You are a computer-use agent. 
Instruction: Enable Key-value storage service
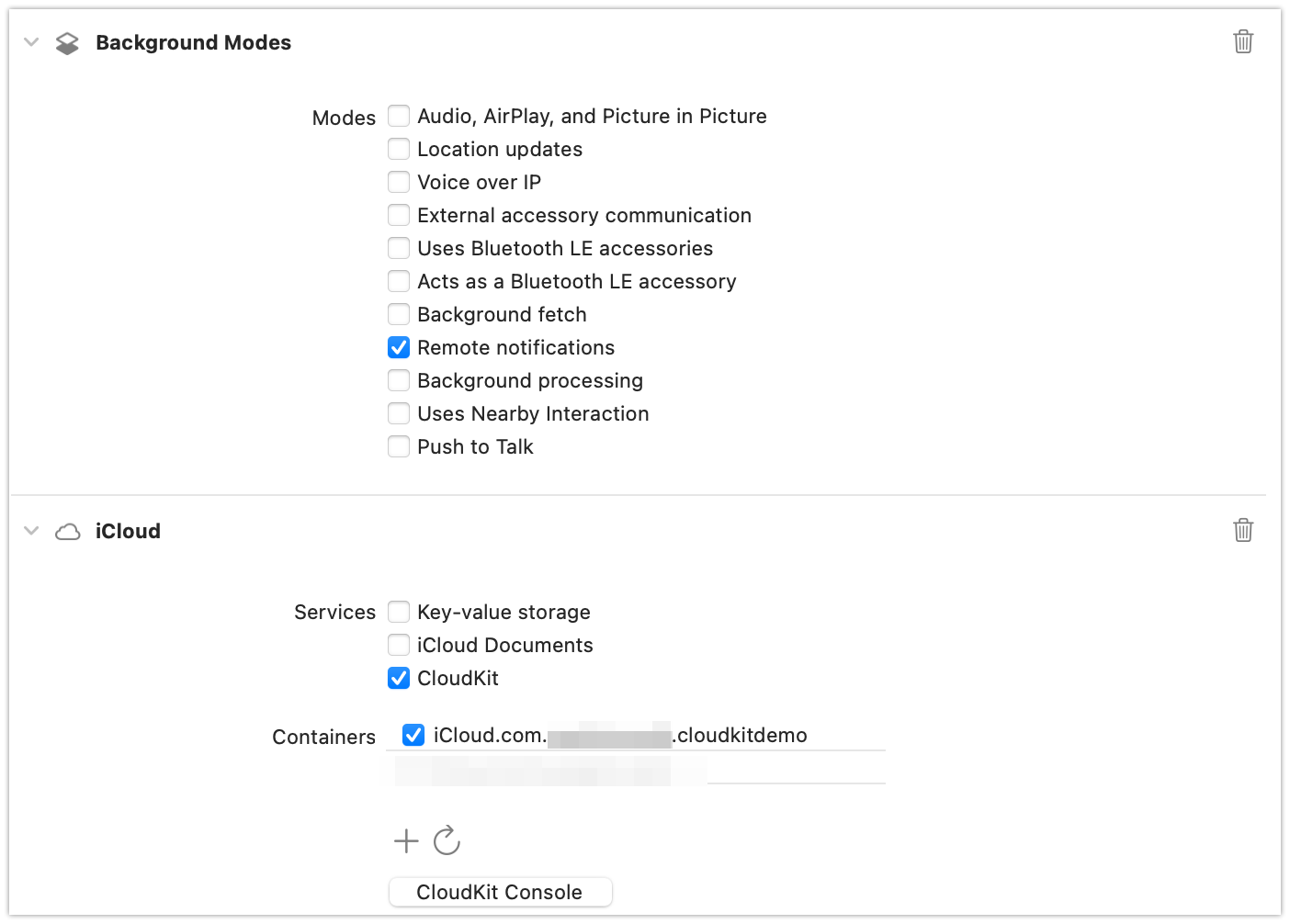tap(398, 612)
